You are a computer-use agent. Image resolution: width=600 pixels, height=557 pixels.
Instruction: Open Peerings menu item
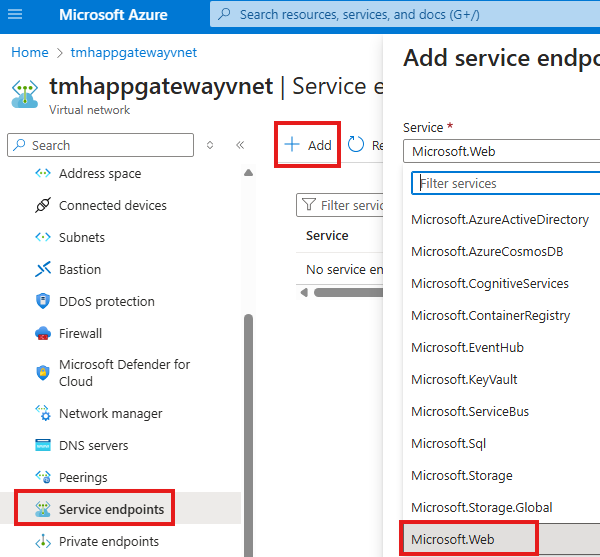tap(83, 477)
